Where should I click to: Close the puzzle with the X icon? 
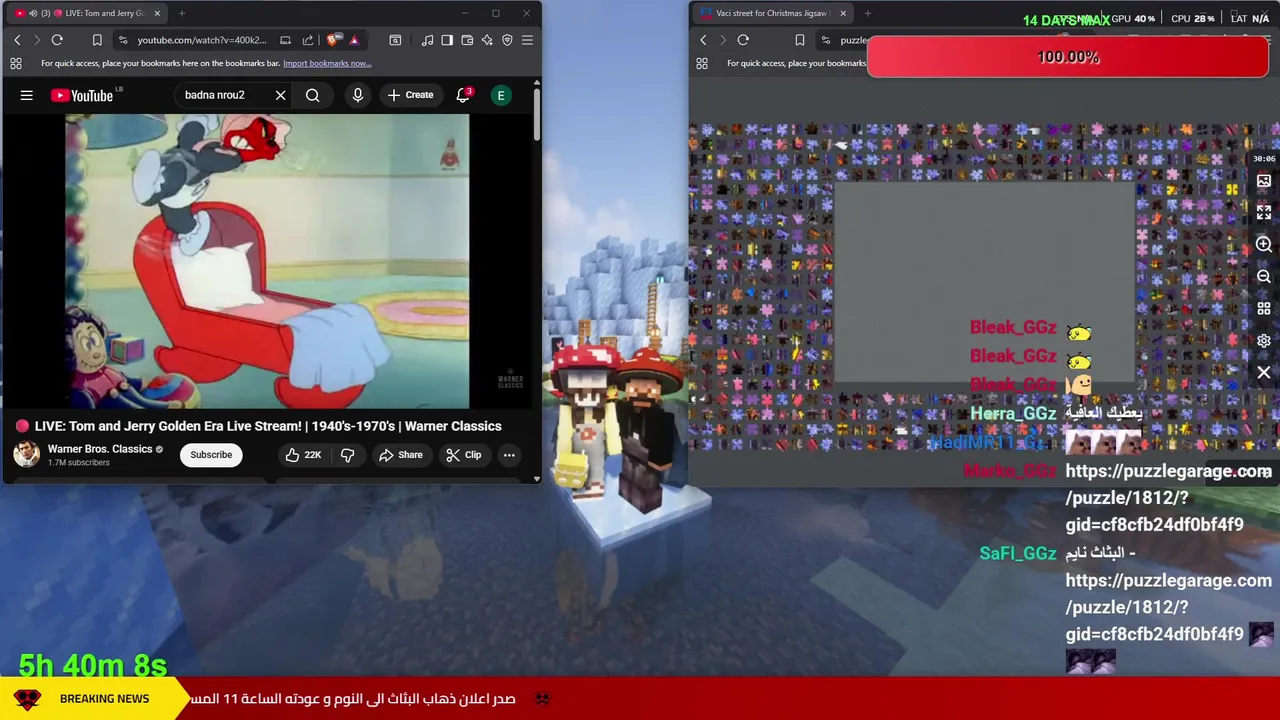coord(1264,373)
